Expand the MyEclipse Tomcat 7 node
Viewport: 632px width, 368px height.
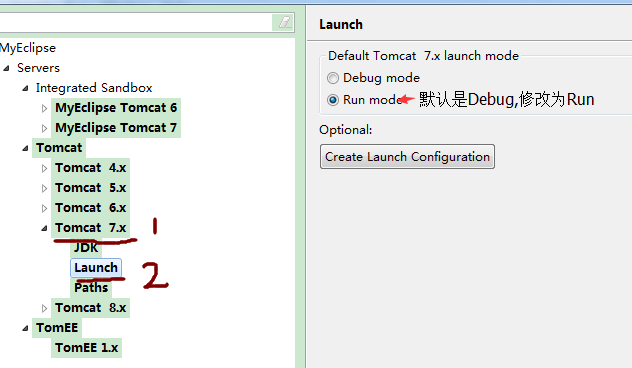coord(44,128)
